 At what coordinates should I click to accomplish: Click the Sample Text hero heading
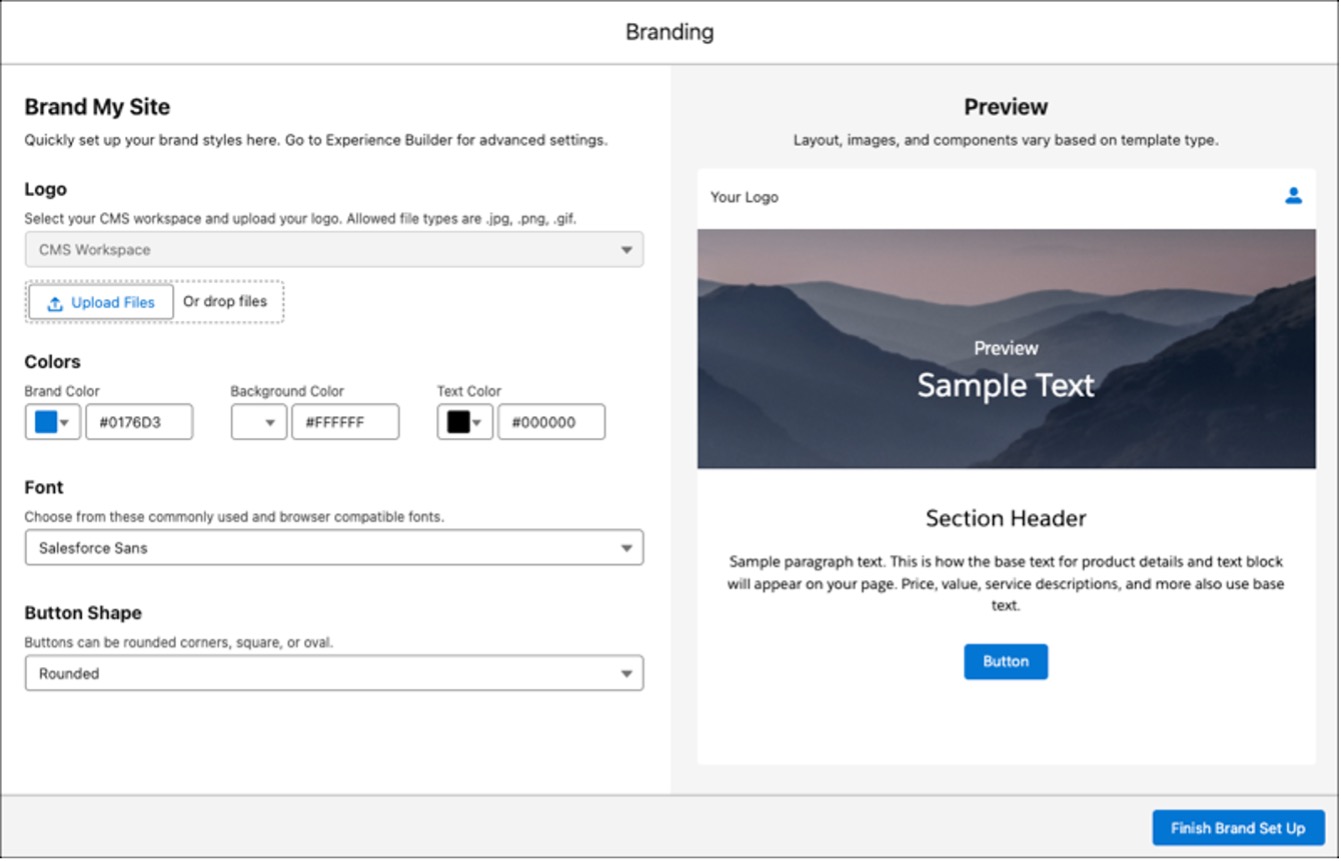click(x=1006, y=385)
